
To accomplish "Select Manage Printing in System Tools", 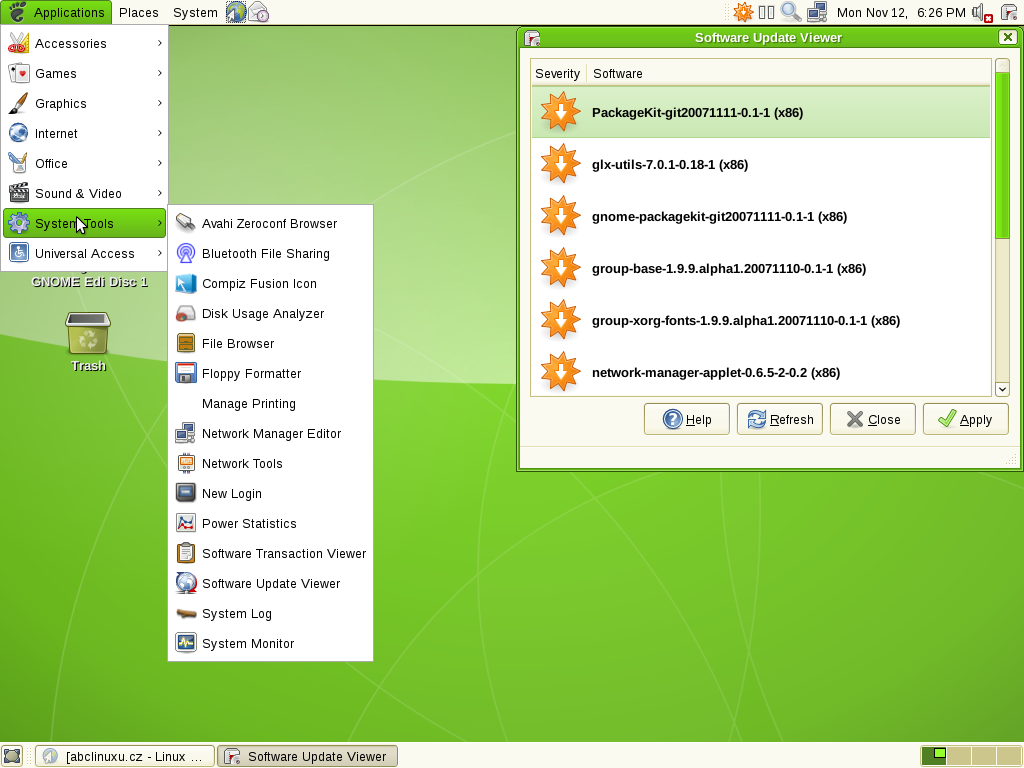I will (x=270, y=404).
